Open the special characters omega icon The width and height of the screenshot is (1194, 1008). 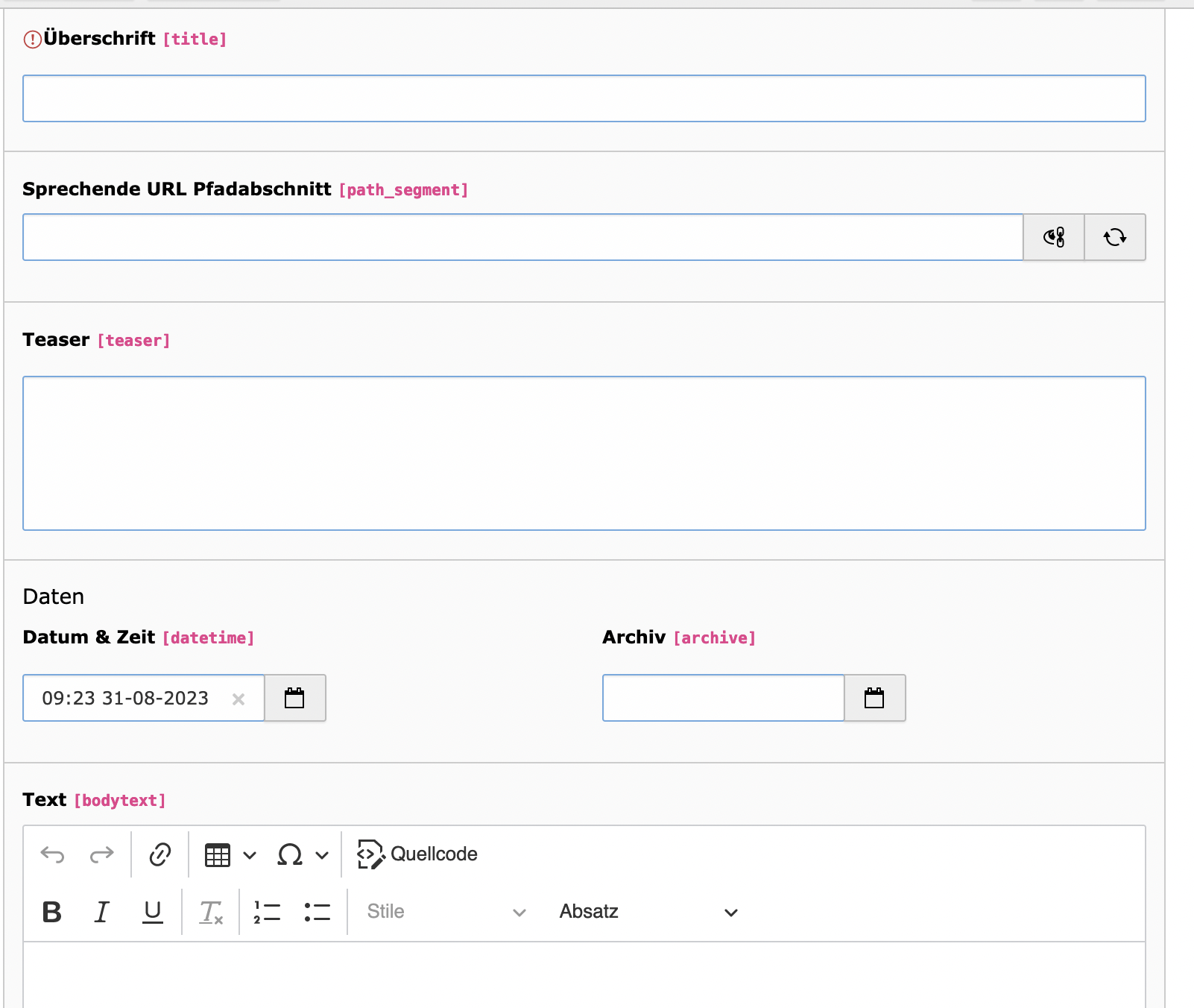click(x=290, y=854)
